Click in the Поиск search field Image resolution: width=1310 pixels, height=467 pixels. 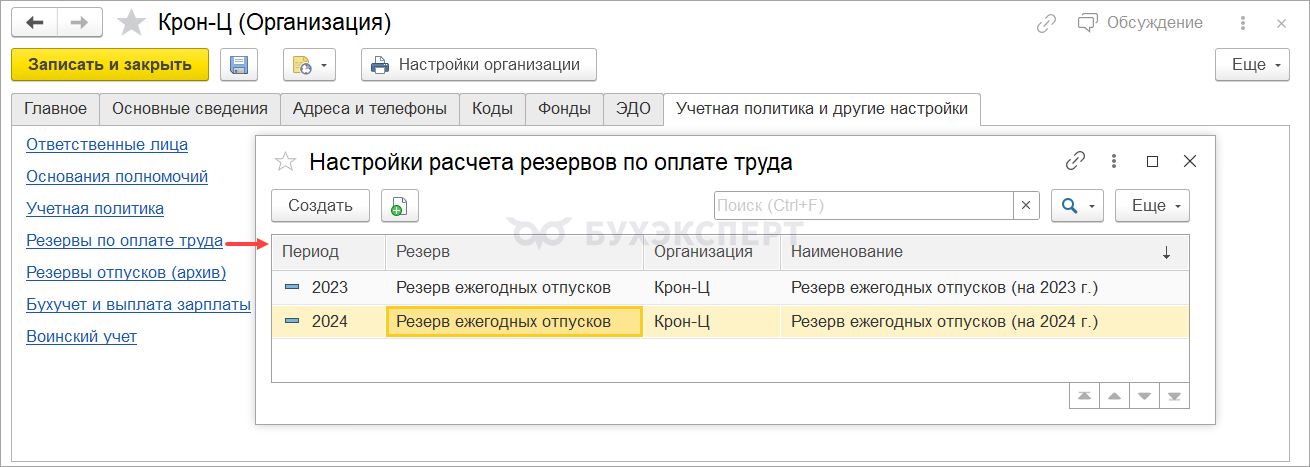[864, 206]
